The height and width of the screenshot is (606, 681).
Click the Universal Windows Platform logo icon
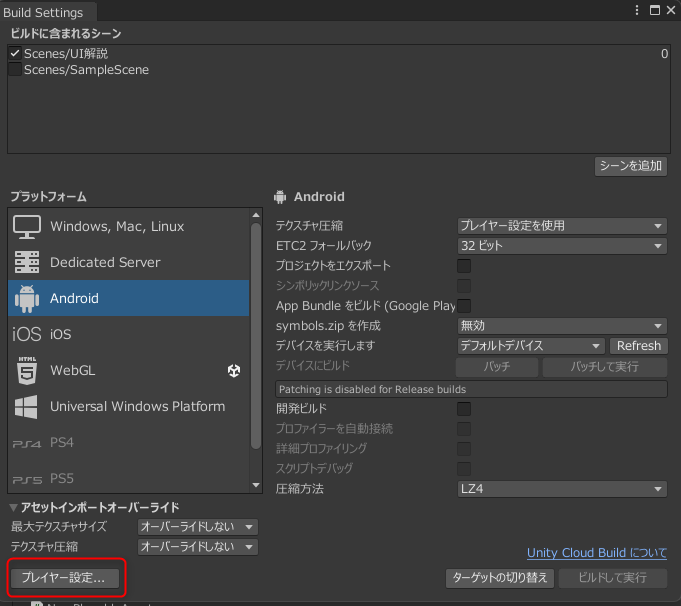(x=26, y=407)
